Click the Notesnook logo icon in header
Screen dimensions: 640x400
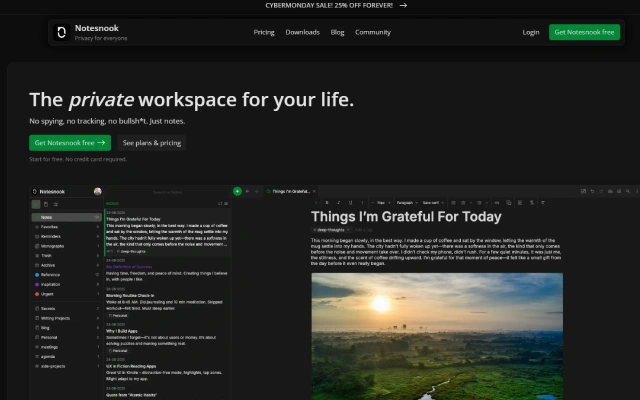[x=62, y=32]
